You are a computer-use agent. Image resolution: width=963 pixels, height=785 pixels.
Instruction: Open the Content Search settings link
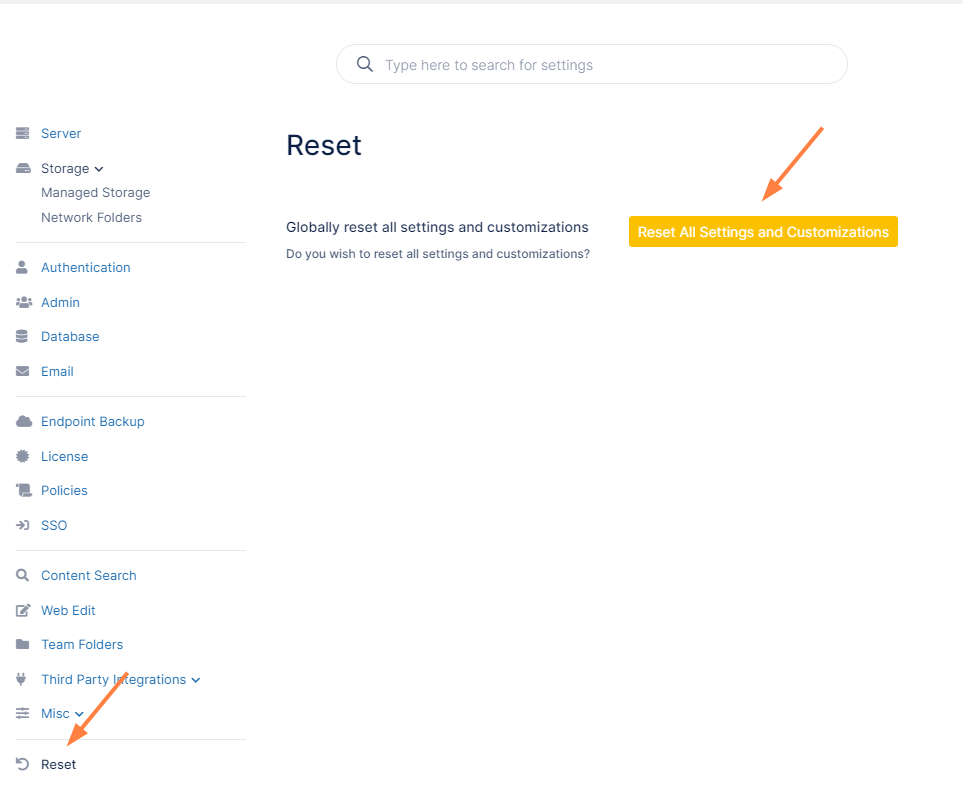coord(88,575)
